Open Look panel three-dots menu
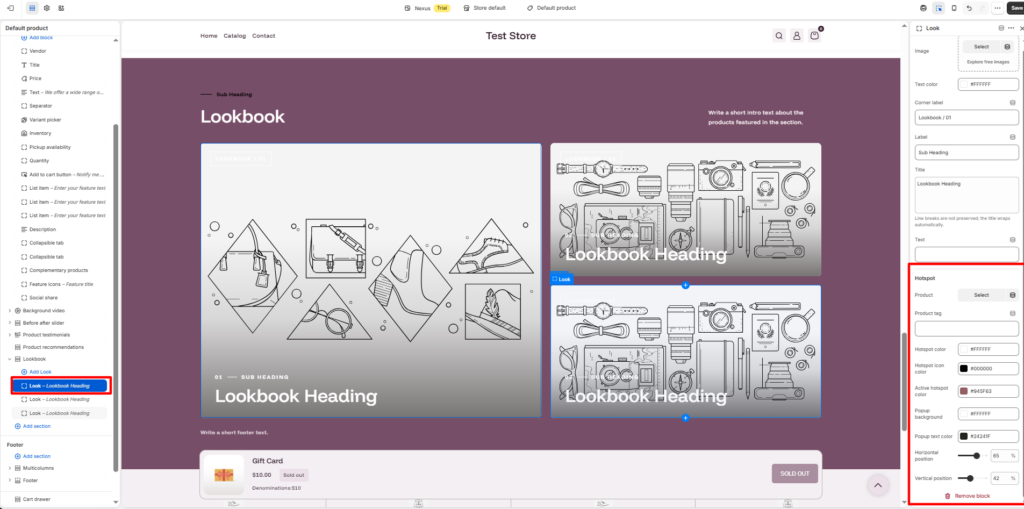The height and width of the screenshot is (509, 1024). tap(1011, 28)
